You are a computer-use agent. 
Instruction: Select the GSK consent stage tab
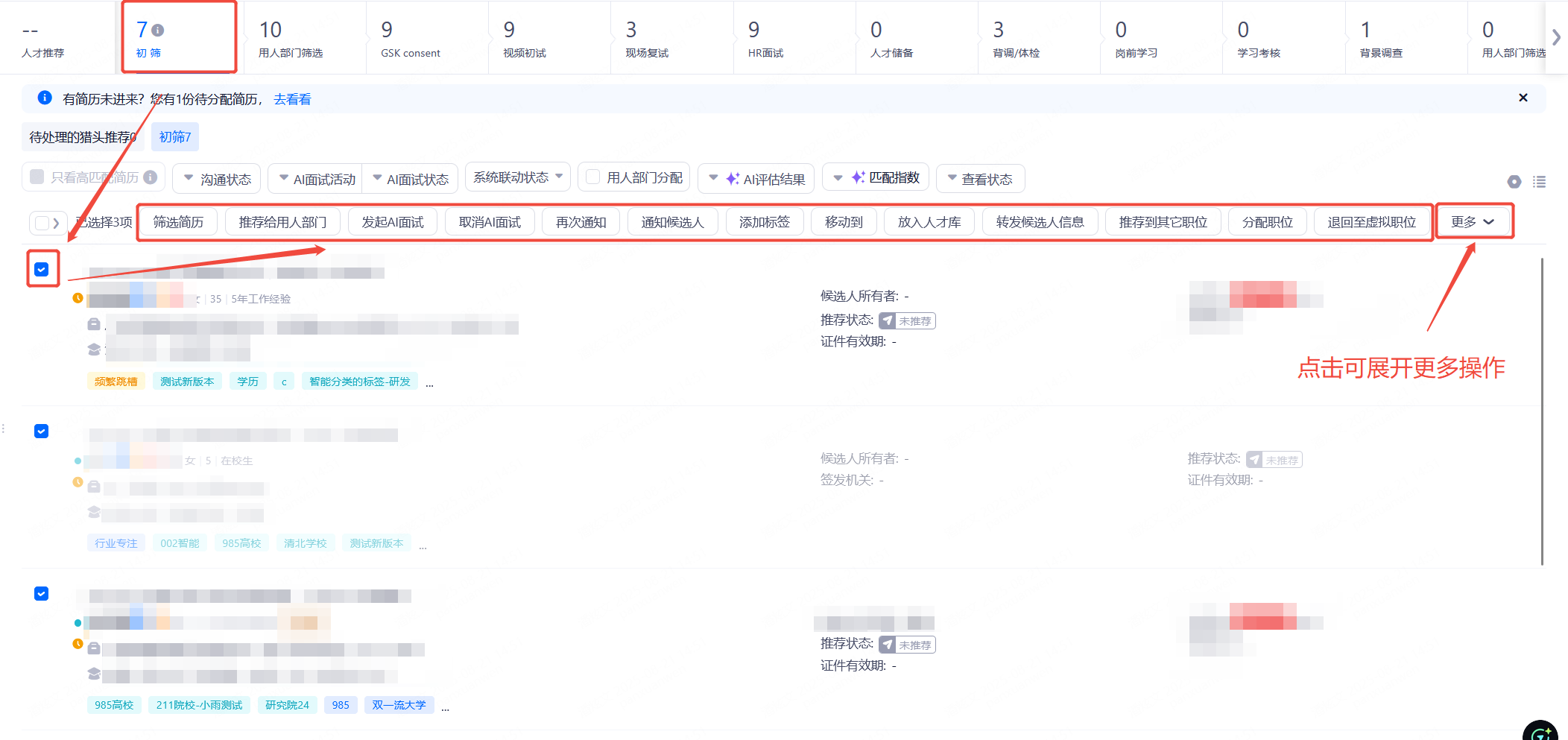coord(411,38)
